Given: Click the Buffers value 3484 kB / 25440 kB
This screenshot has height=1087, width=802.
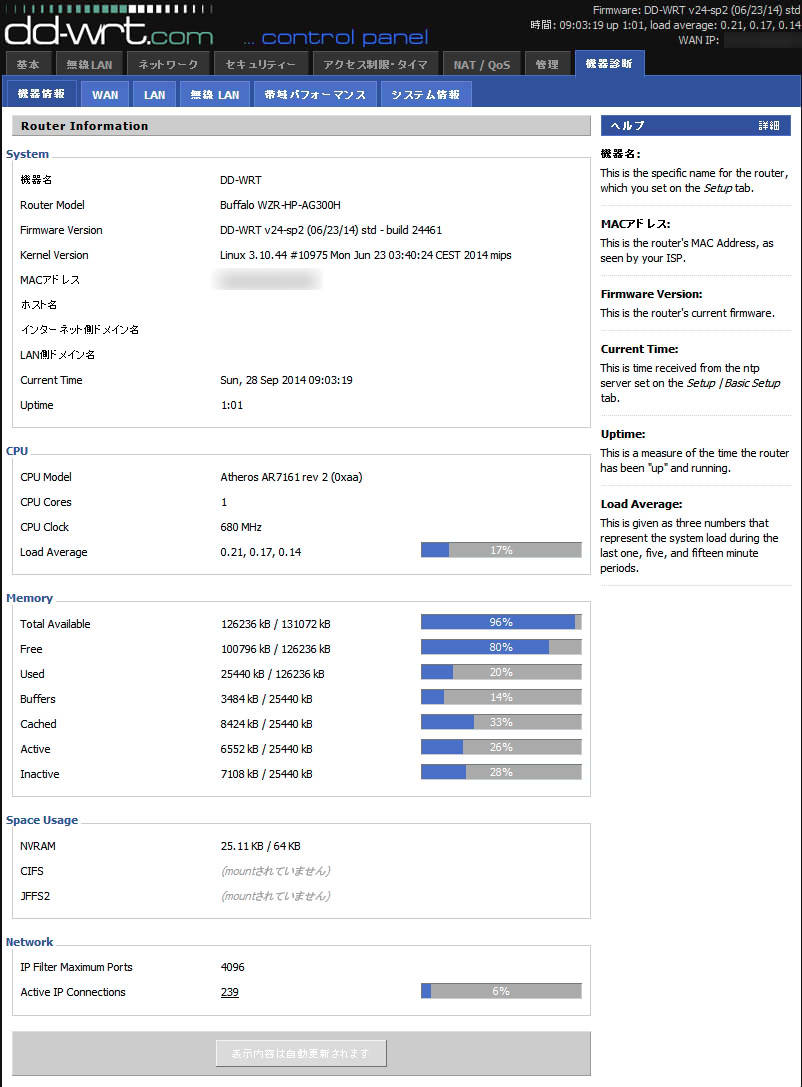Looking at the screenshot, I should (x=266, y=699).
